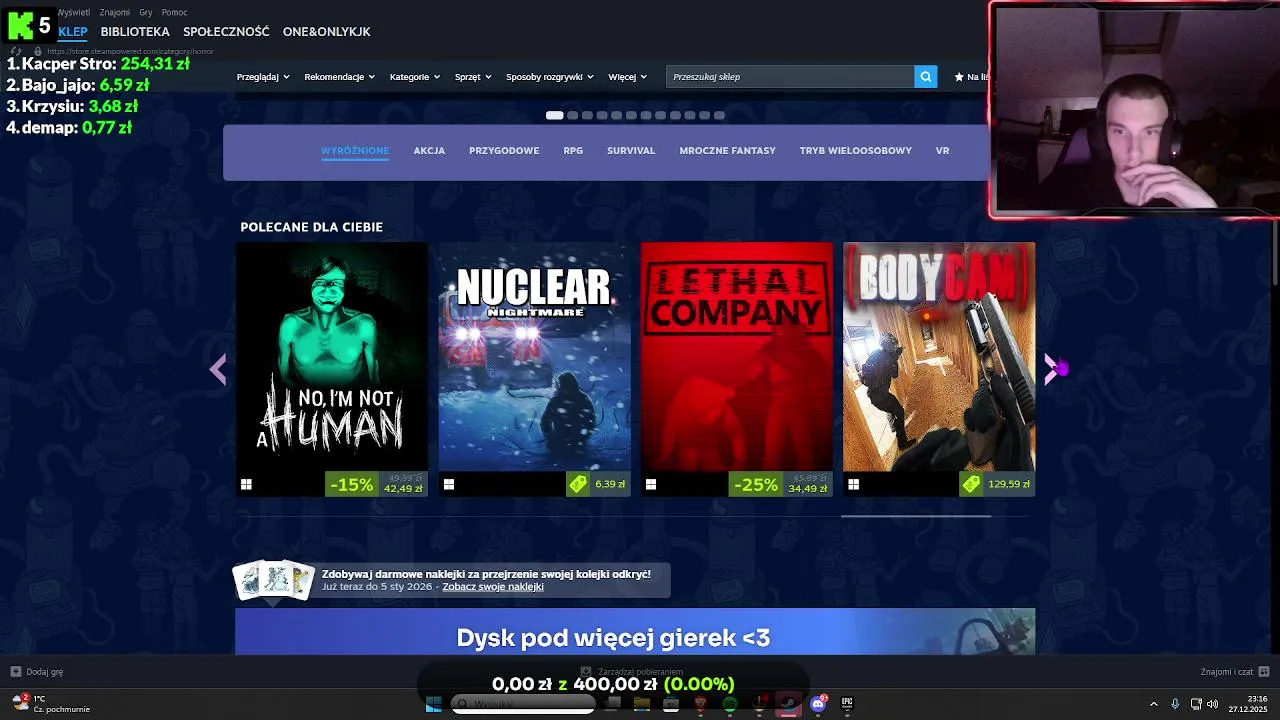Open the Nuclear Nightmare game artwork
Viewport: 1280px width, 720px height.
coord(534,356)
